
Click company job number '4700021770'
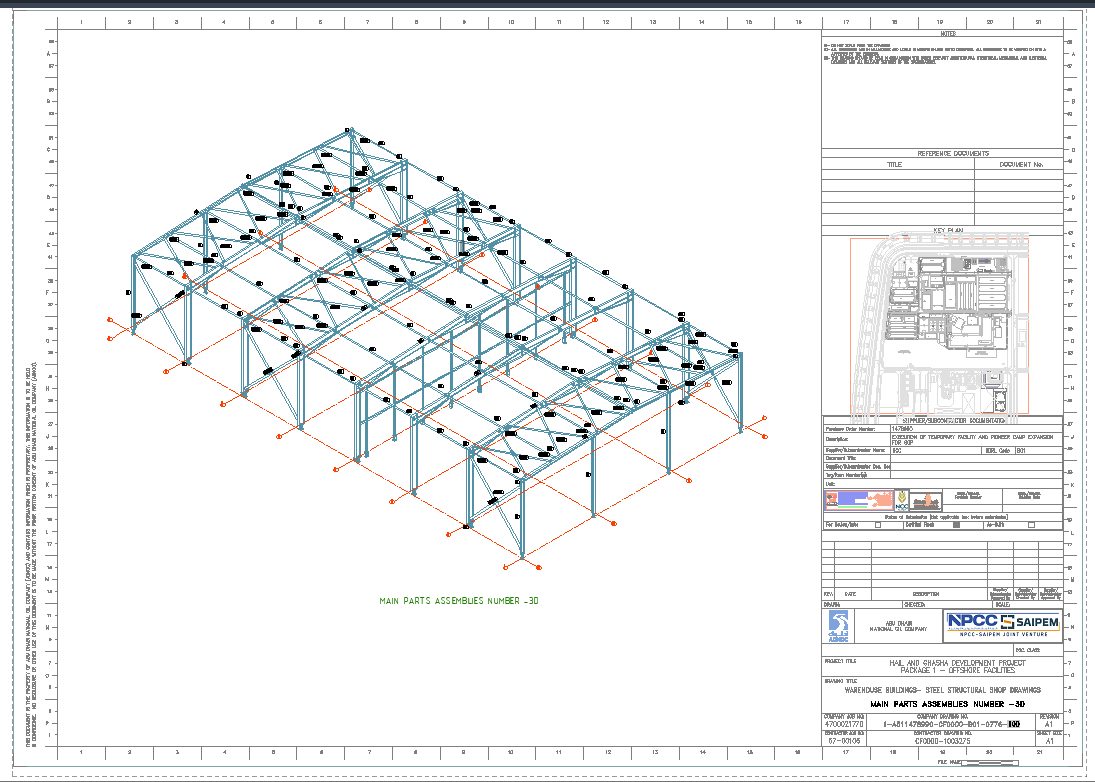pos(844,724)
